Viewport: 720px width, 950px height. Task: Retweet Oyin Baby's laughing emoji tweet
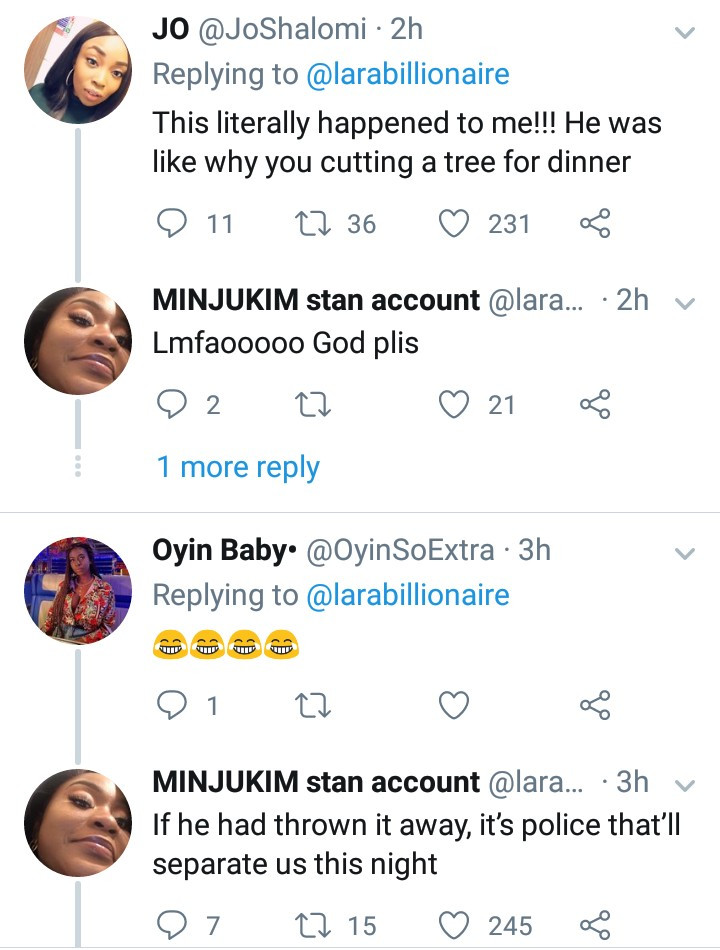tap(314, 706)
